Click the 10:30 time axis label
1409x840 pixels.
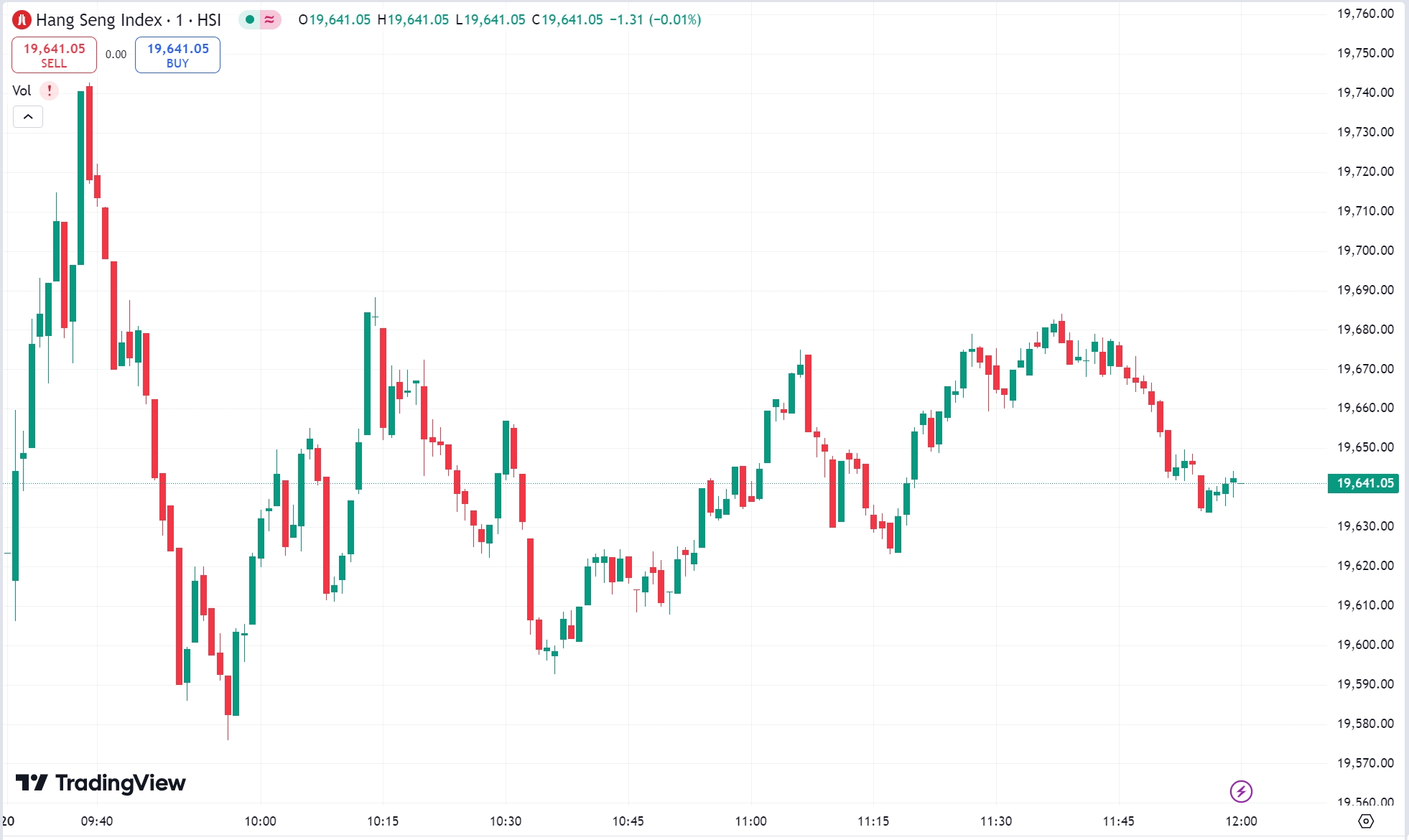pyautogui.click(x=506, y=821)
